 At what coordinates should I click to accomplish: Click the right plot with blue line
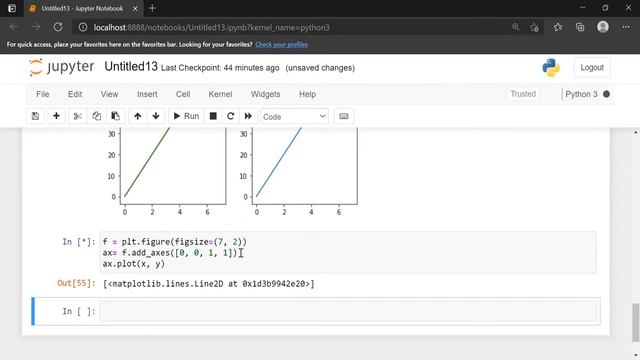305,166
